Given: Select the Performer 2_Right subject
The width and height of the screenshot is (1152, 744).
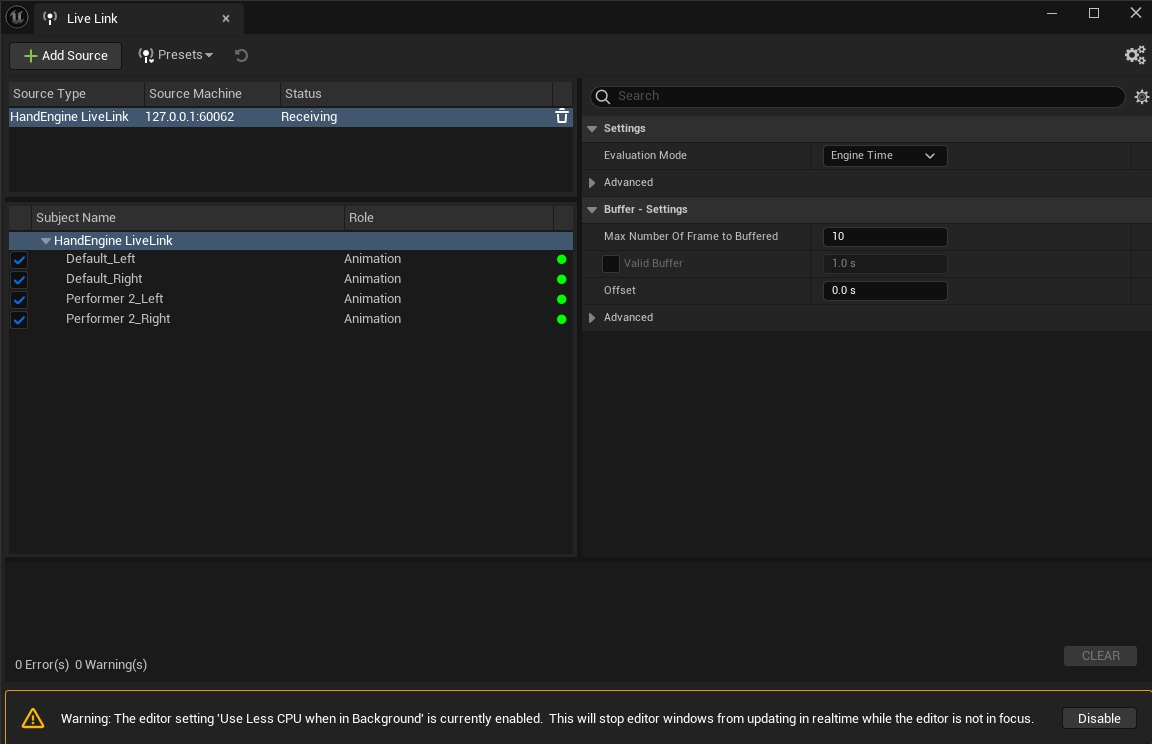Looking at the screenshot, I should coord(118,319).
